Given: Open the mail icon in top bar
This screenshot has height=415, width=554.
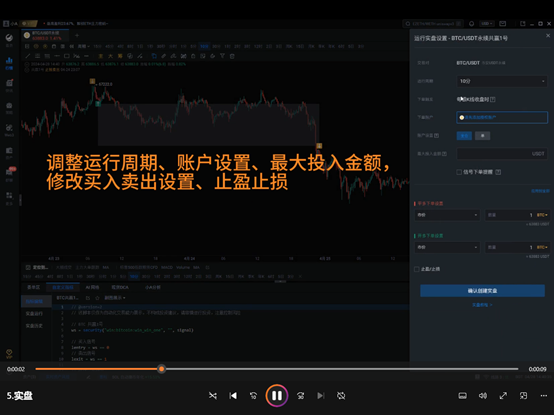Looking at the screenshot, I should tap(502, 24).
